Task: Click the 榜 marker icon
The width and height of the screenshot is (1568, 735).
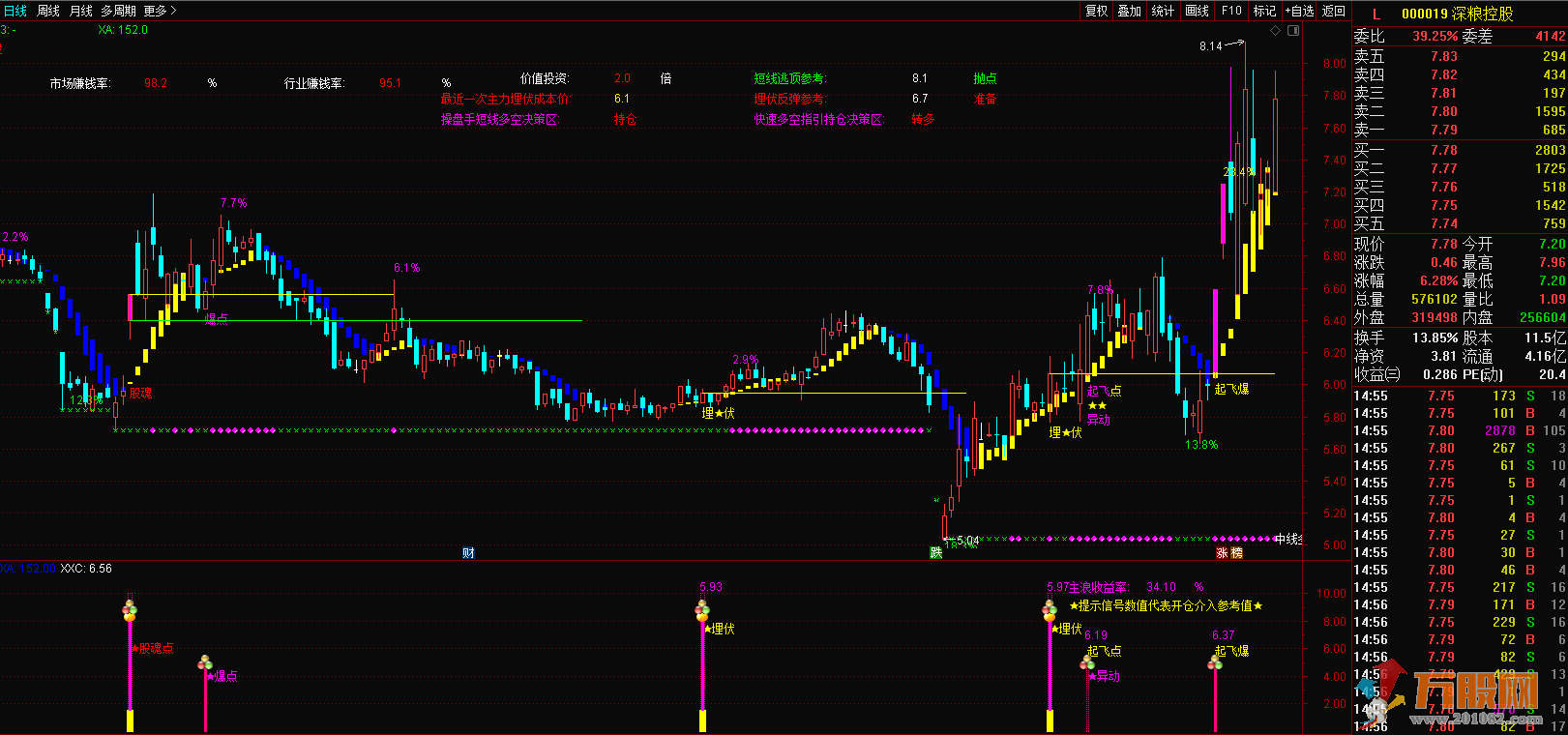Action: coord(1236,553)
